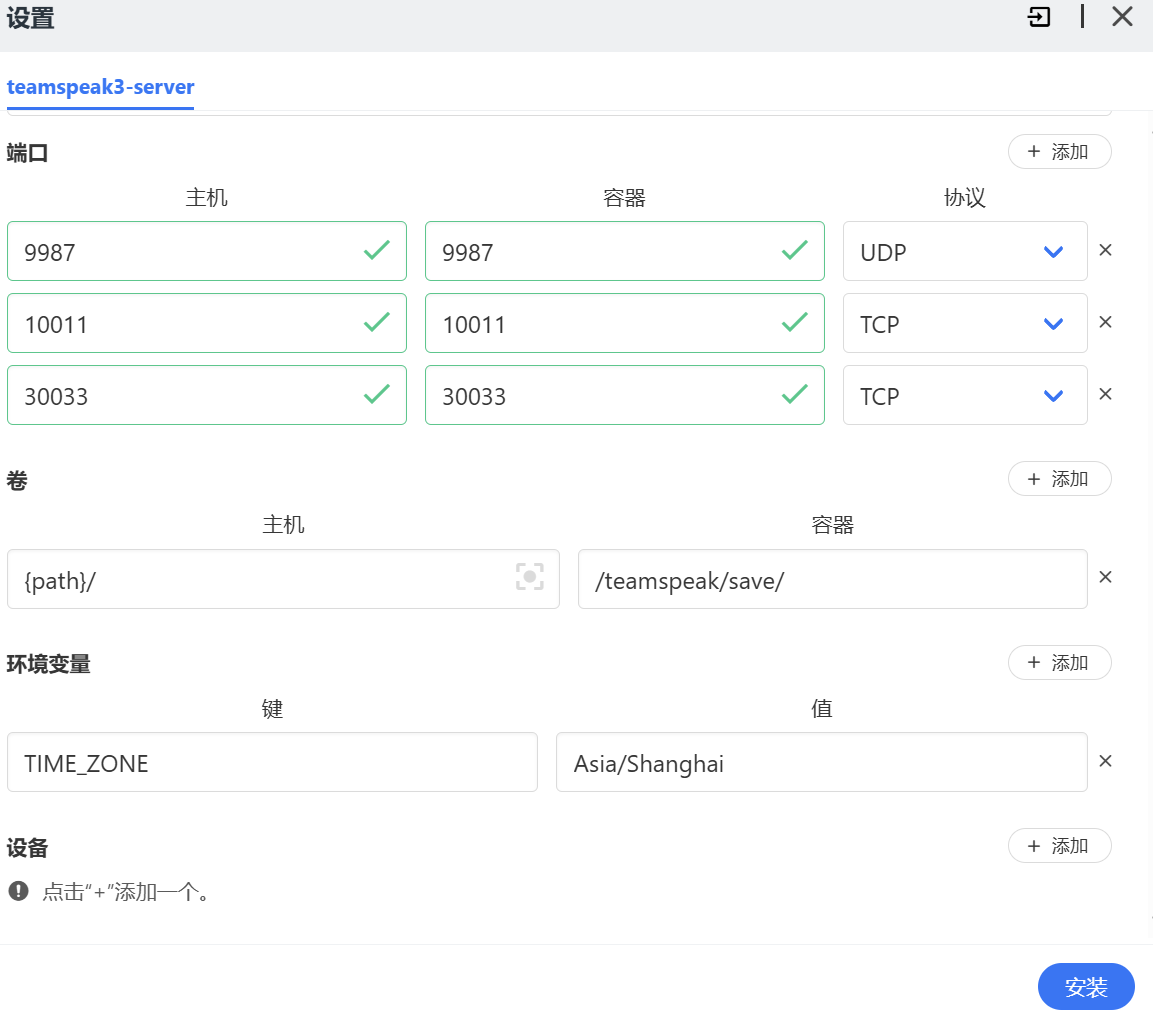1153x1015 pixels.
Task: Edit host port field containing 10011
Action: coord(207,323)
